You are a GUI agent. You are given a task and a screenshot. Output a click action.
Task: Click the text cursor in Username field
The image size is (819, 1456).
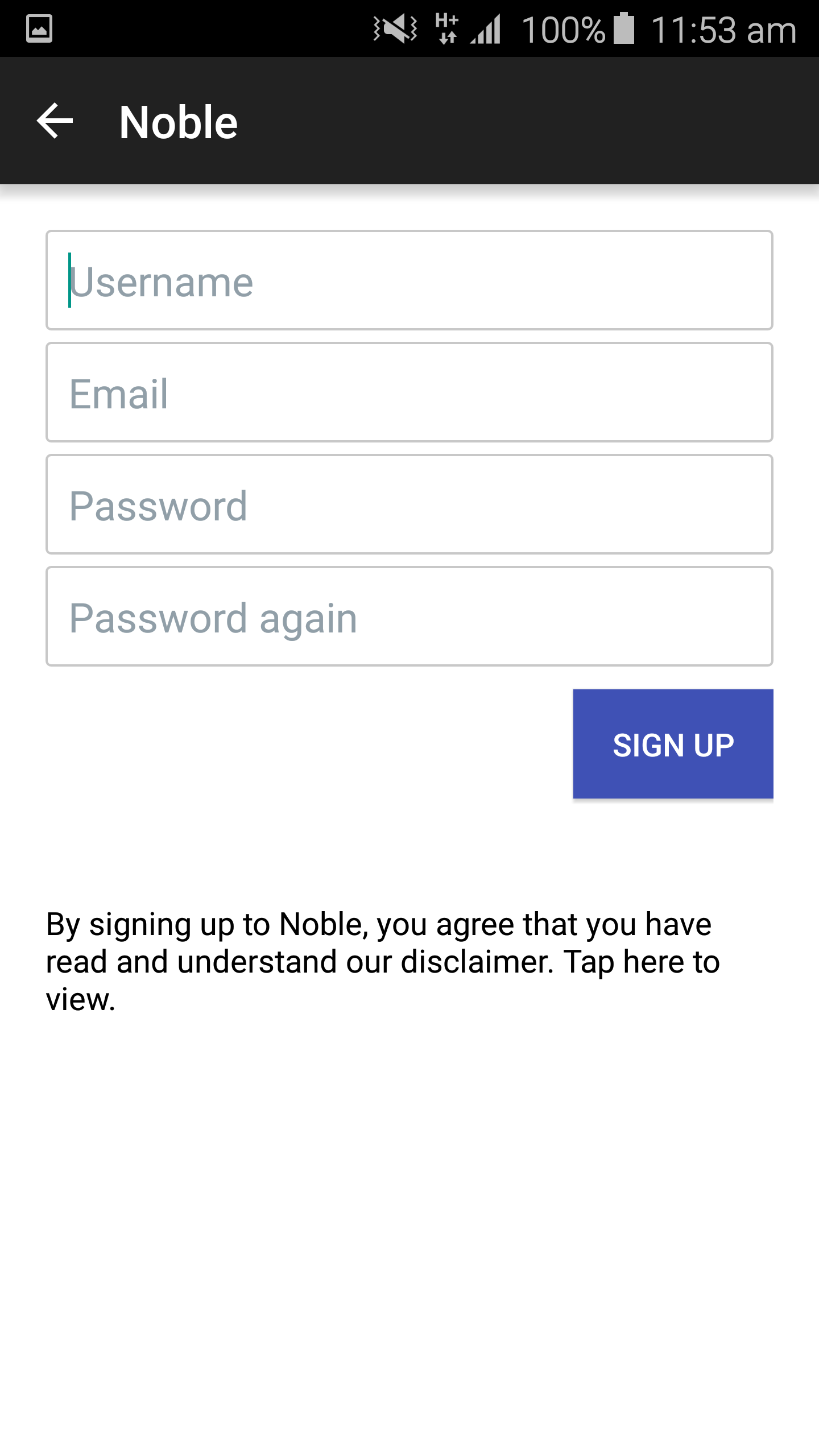click(69, 280)
